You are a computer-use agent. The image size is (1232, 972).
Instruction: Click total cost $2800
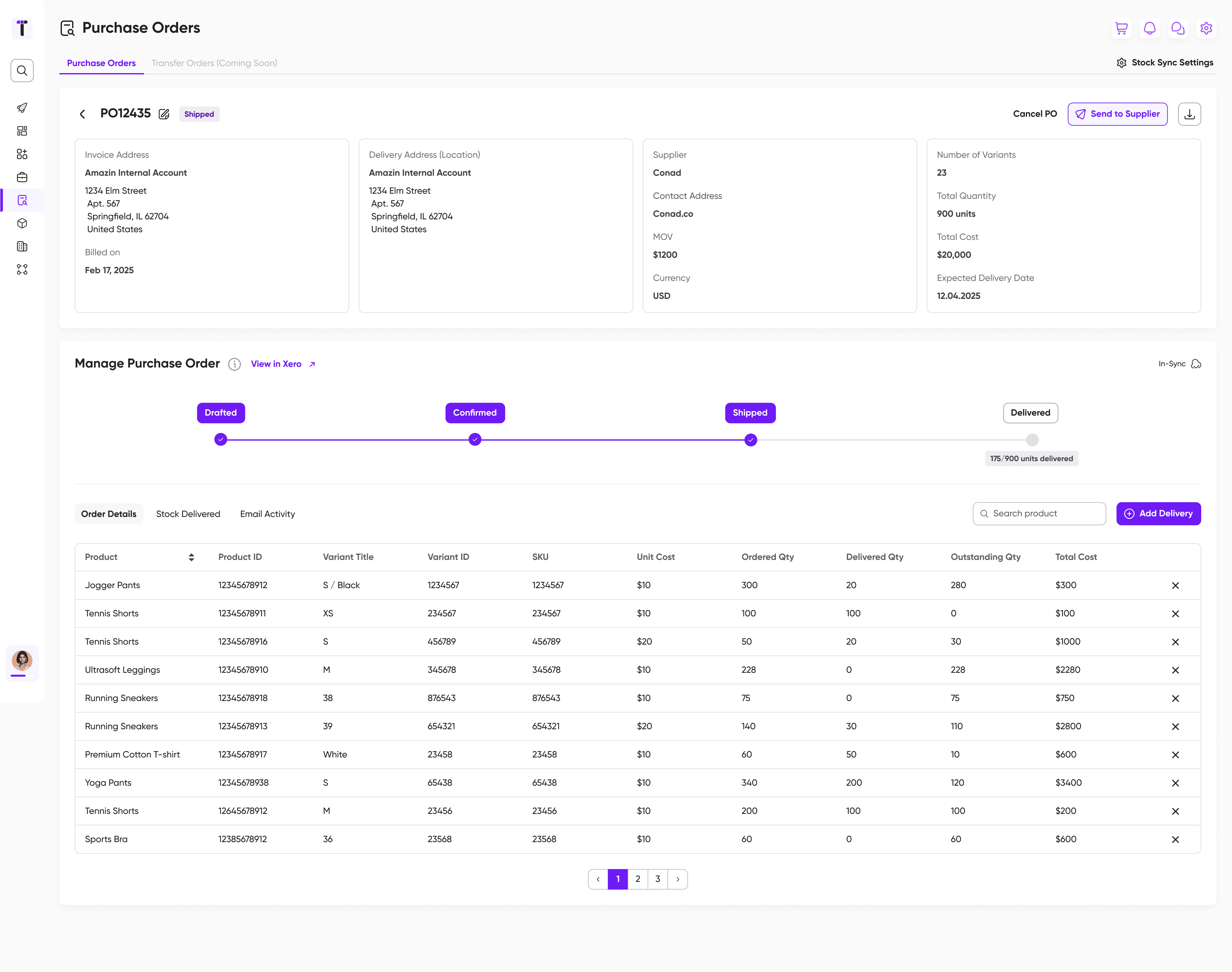(1069, 726)
